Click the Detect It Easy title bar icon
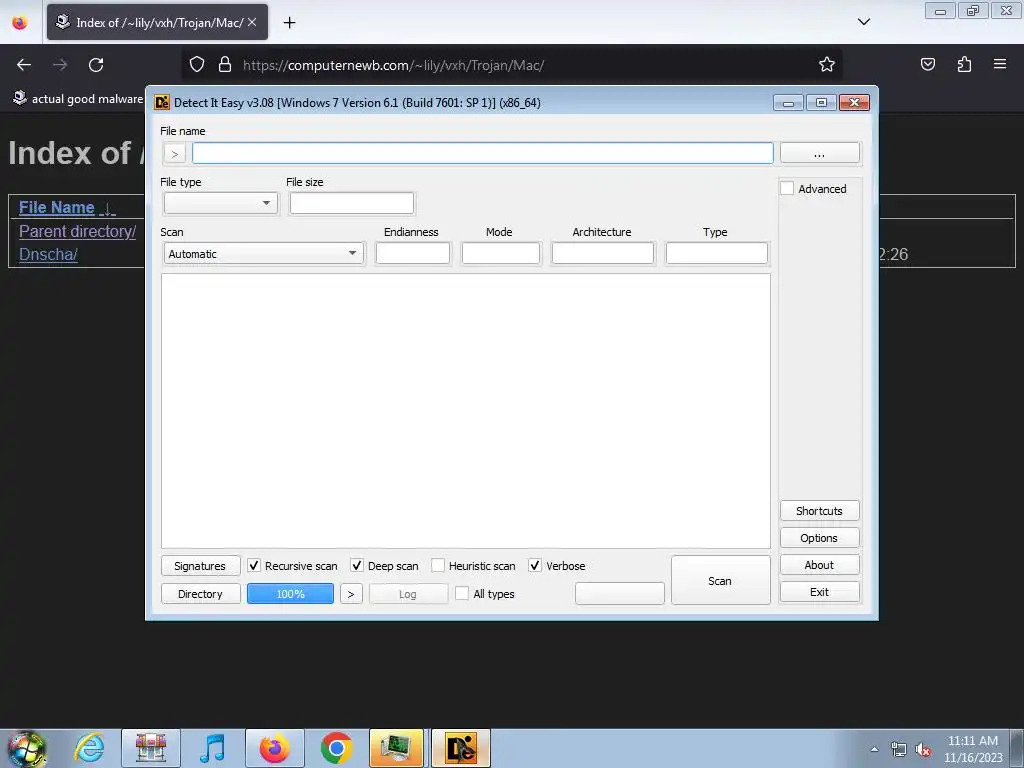 (161, 103)
